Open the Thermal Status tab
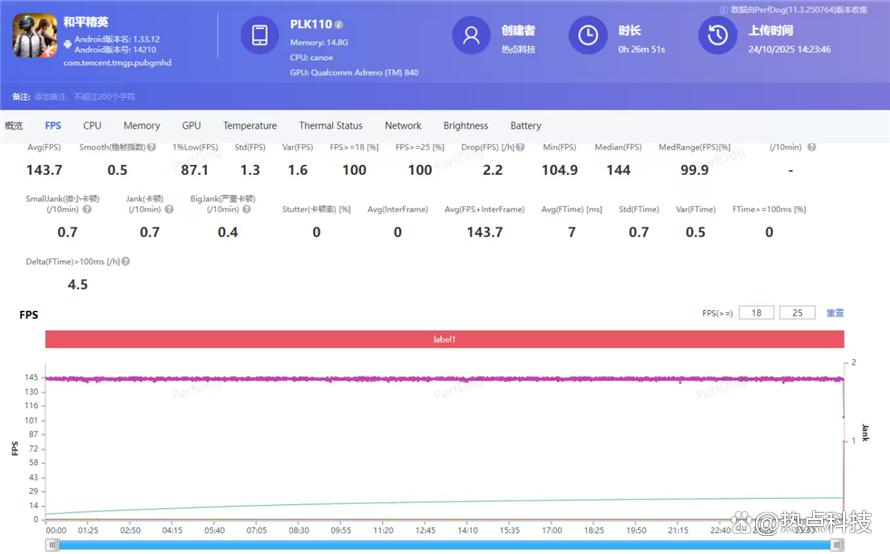 click(330, 125)
